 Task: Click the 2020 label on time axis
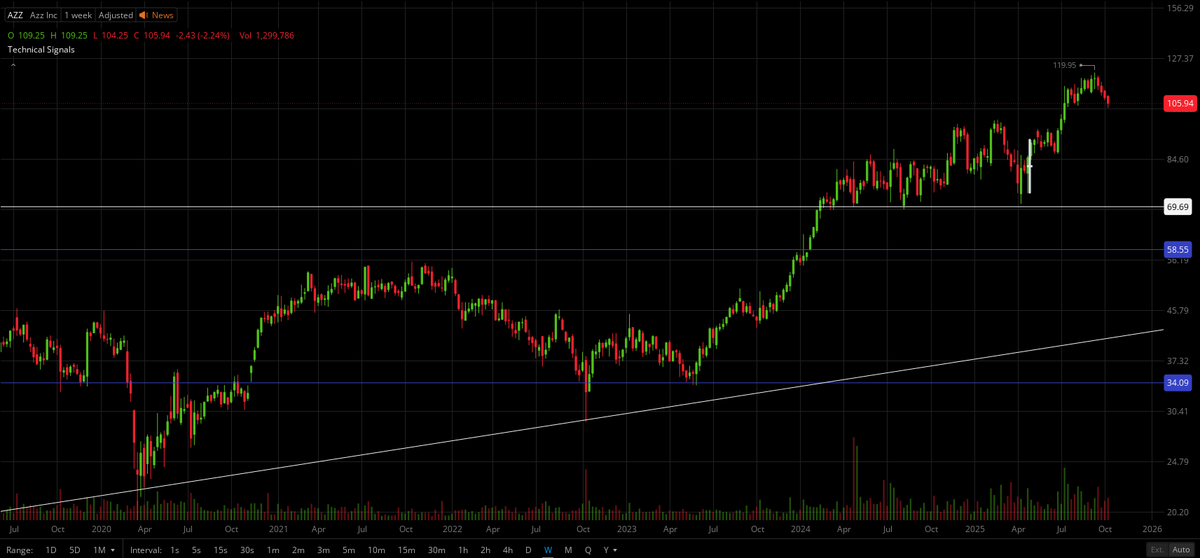(101, 528)
